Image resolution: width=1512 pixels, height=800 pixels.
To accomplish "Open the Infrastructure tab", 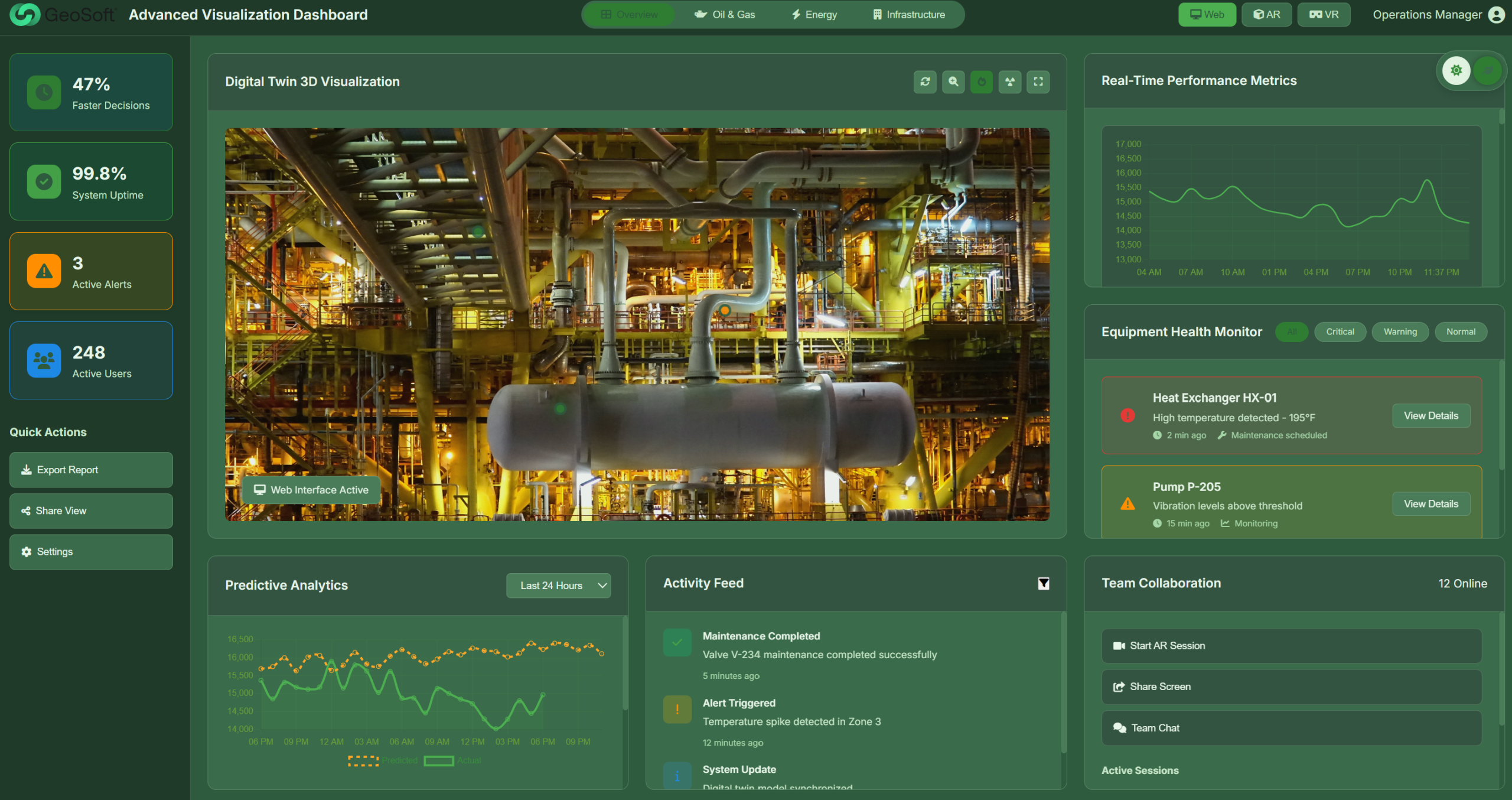I will click(909, 15).
